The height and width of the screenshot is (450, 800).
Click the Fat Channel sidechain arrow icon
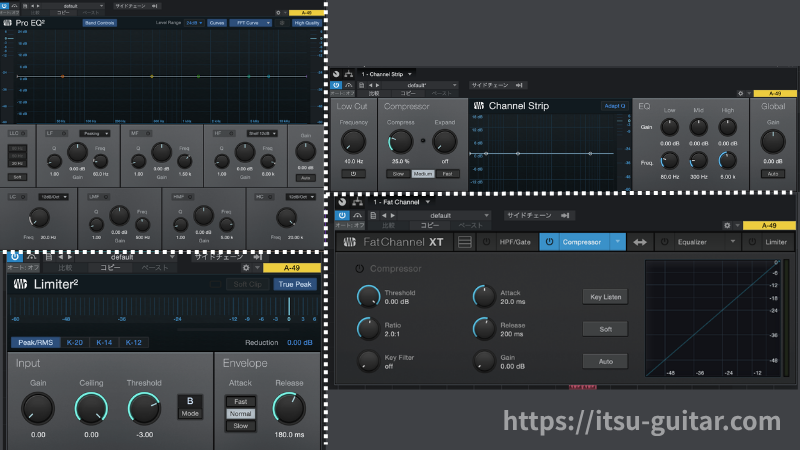[565, 215]
